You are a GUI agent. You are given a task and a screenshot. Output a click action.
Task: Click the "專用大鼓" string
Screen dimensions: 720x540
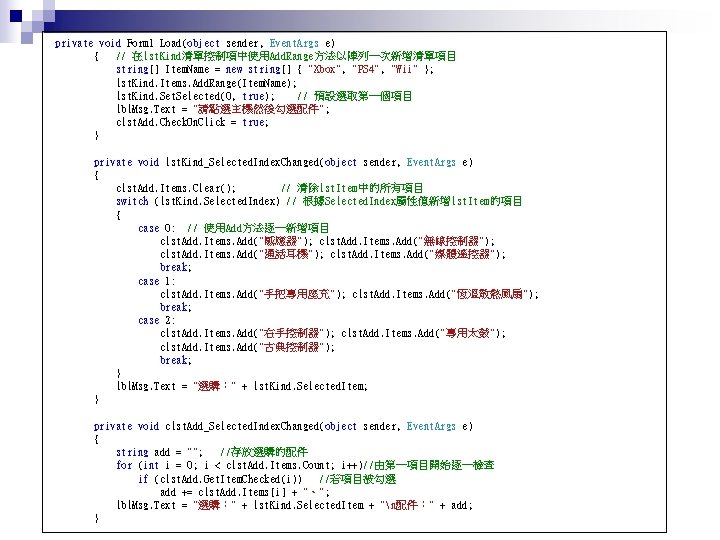pos(468,333)
